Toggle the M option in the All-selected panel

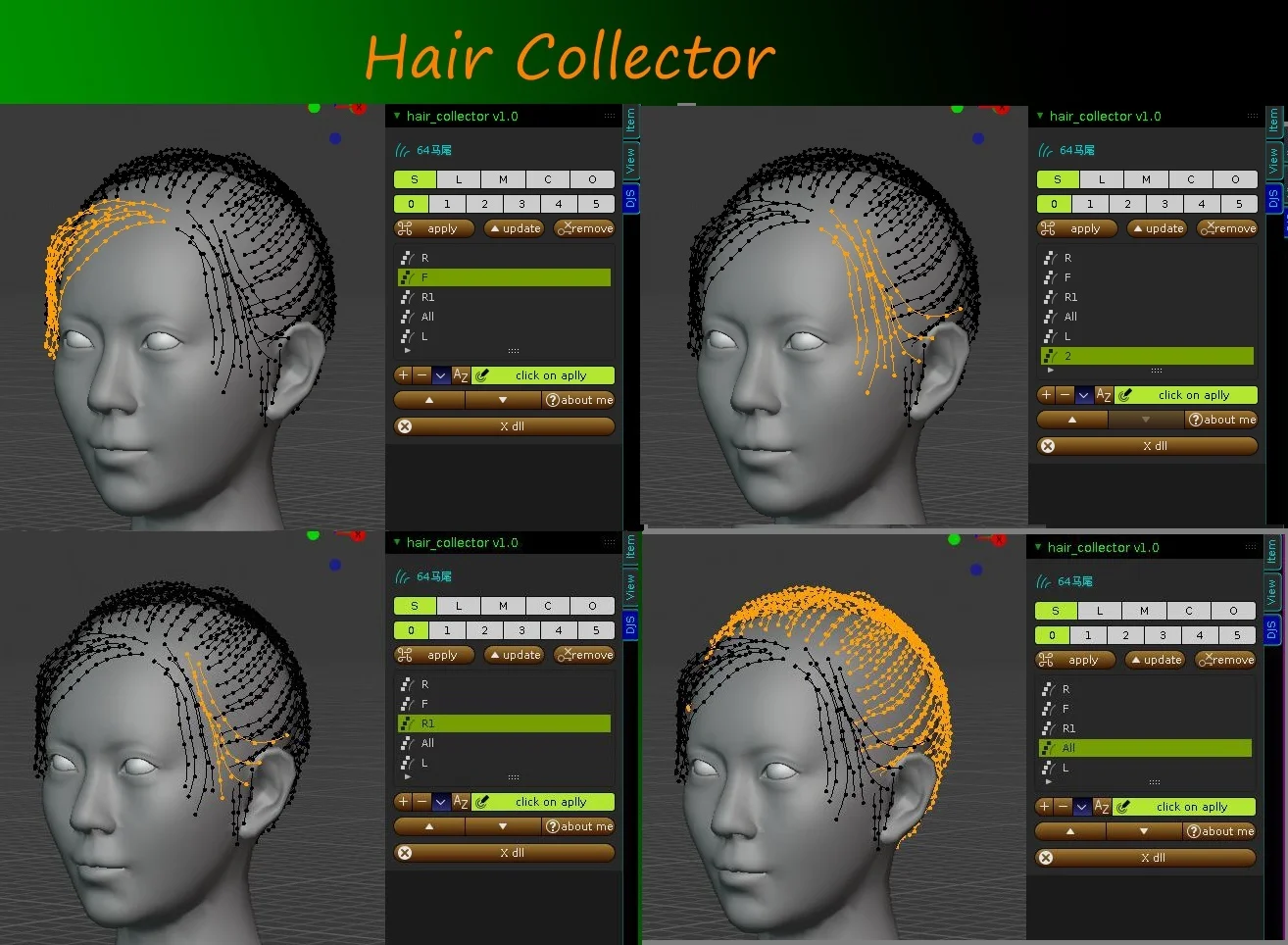point(1144,611)
